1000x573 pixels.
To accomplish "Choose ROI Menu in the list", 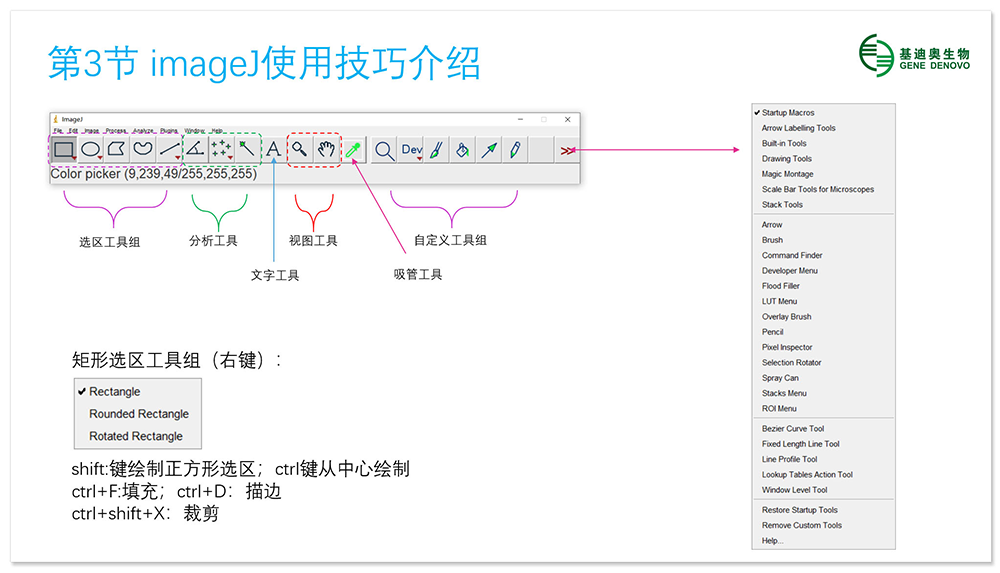I will 823,408.
